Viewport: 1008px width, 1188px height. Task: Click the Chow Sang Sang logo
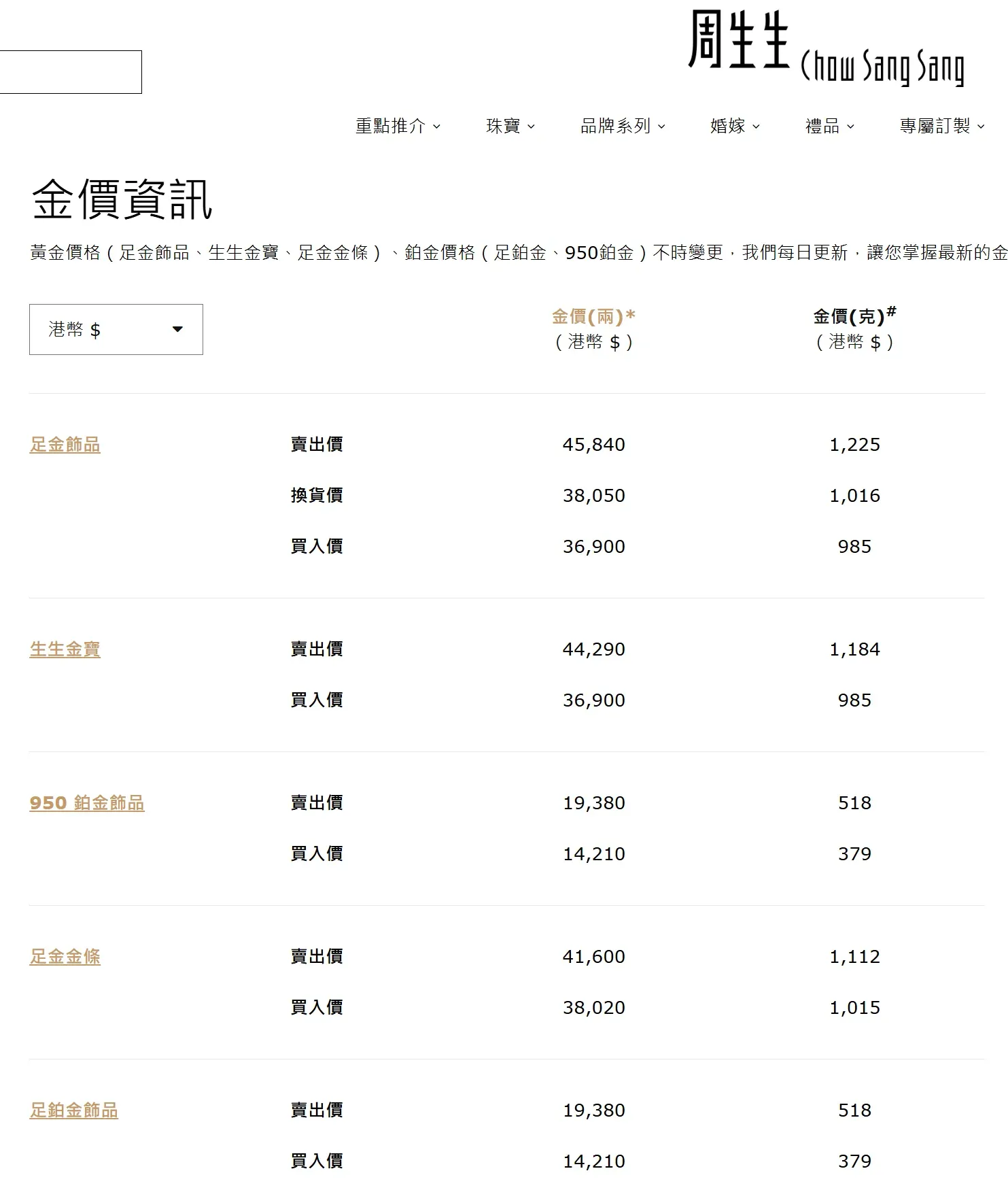(826, 48)
